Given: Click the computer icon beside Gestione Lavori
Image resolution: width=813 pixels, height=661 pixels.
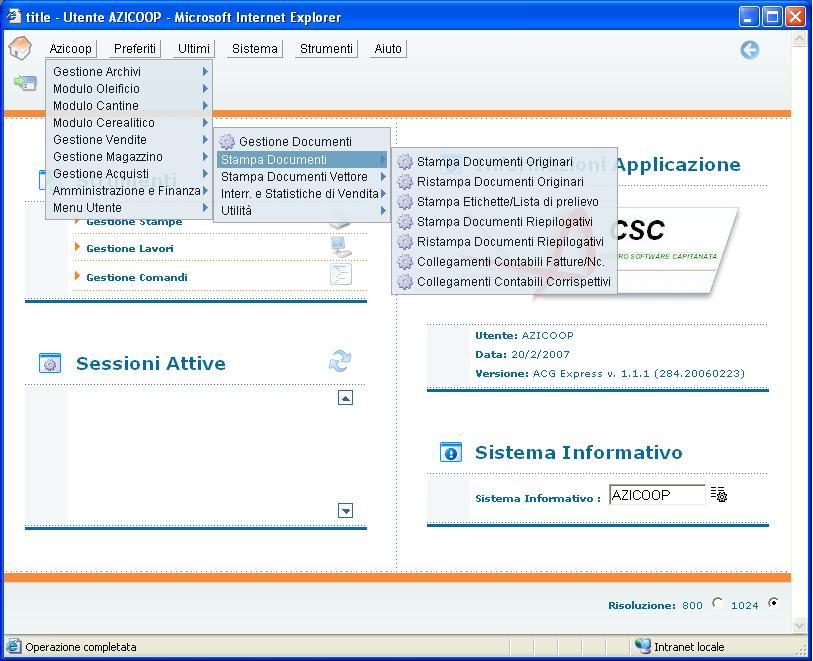Looking at the screenshot, I should [x=341, y=247].
